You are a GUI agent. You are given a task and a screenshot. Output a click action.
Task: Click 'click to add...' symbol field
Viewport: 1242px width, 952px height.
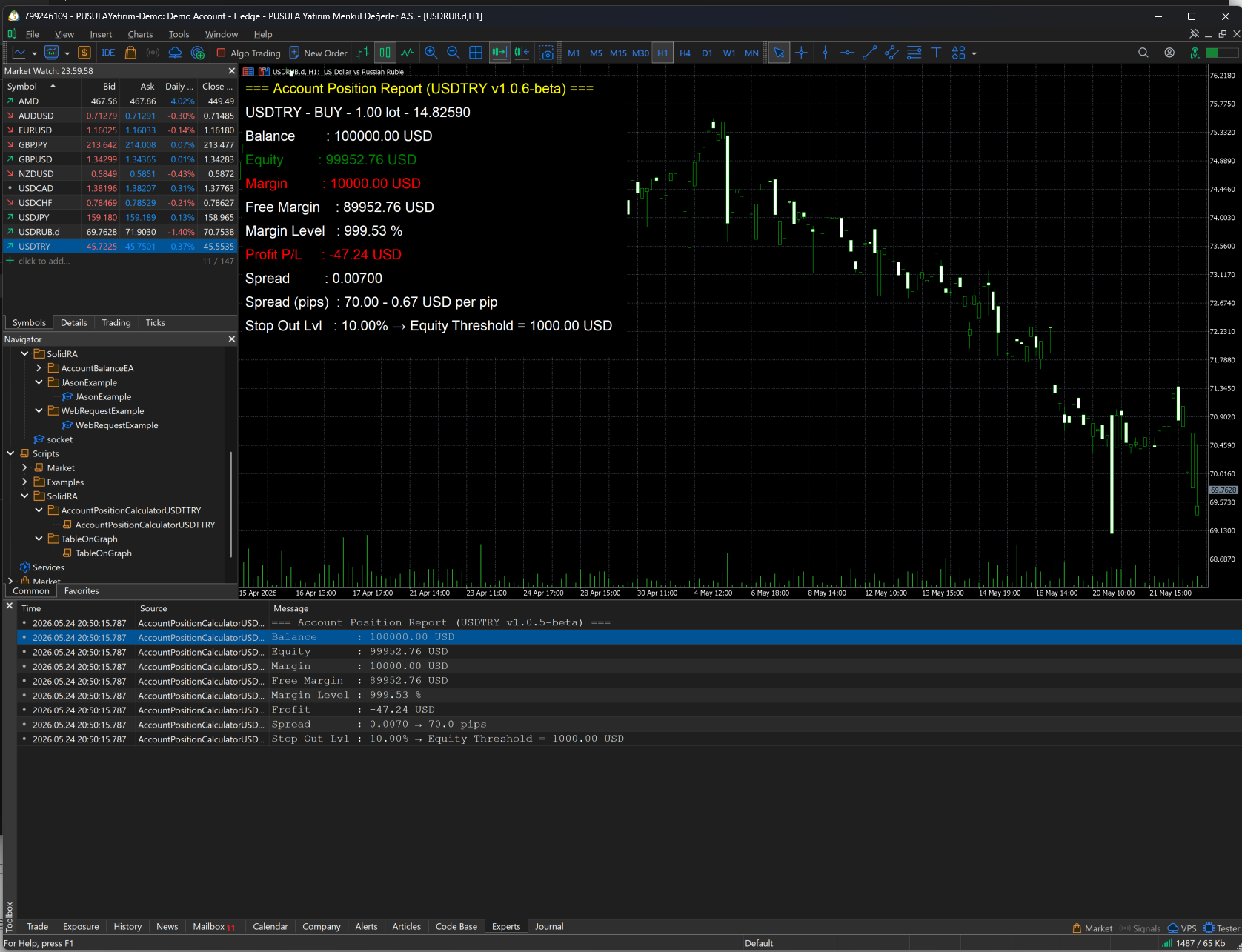(44, 261)
